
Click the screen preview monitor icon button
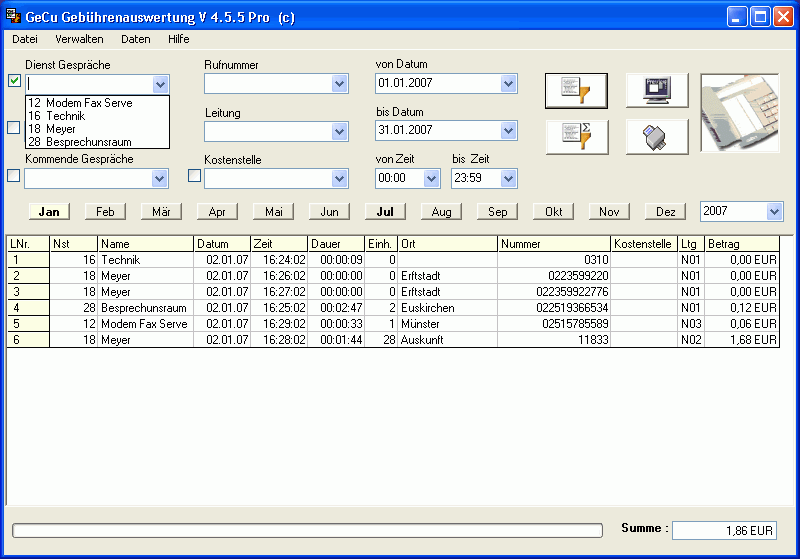click(657, 91)
